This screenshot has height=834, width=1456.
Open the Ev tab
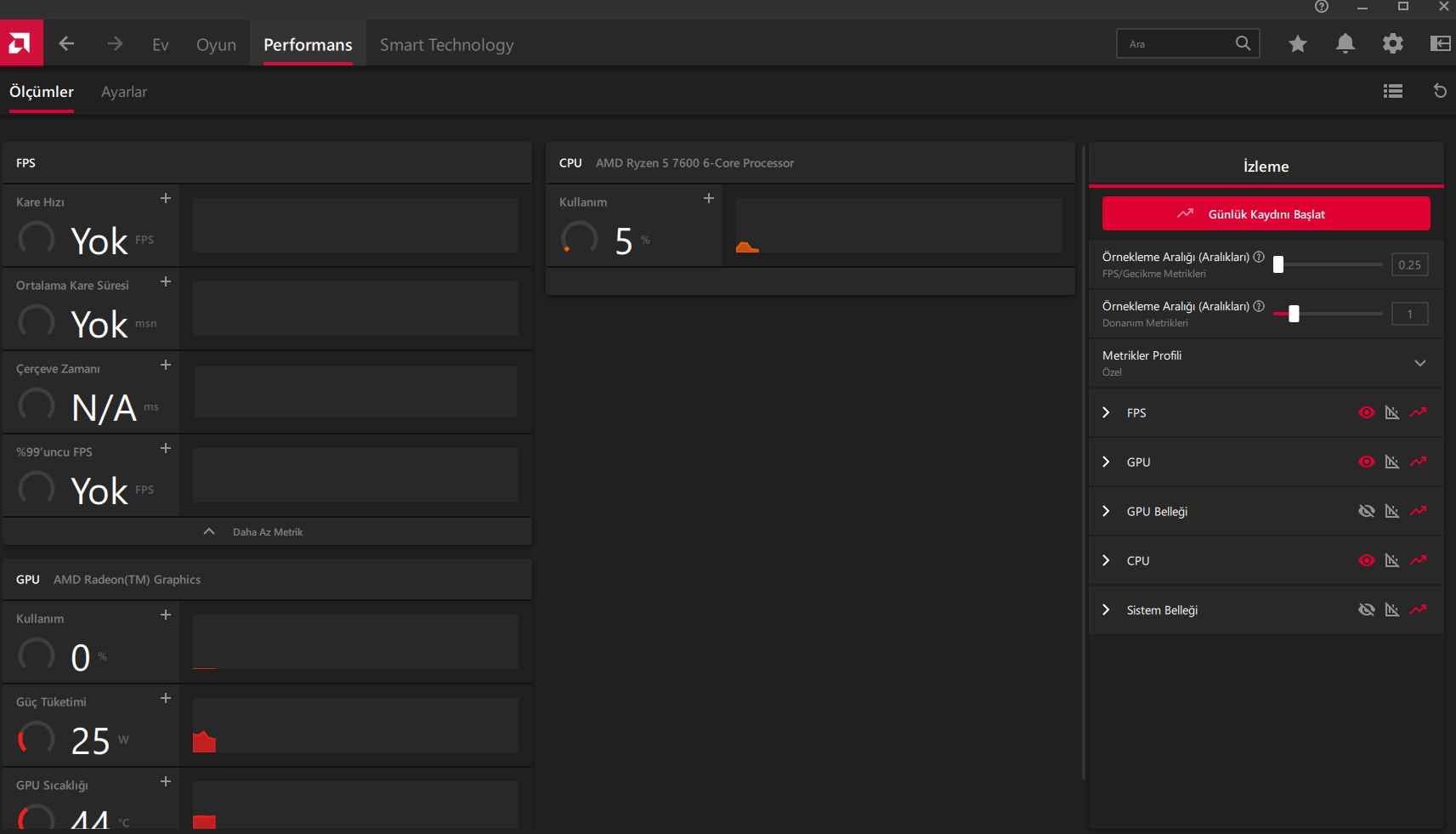point(161,44)
